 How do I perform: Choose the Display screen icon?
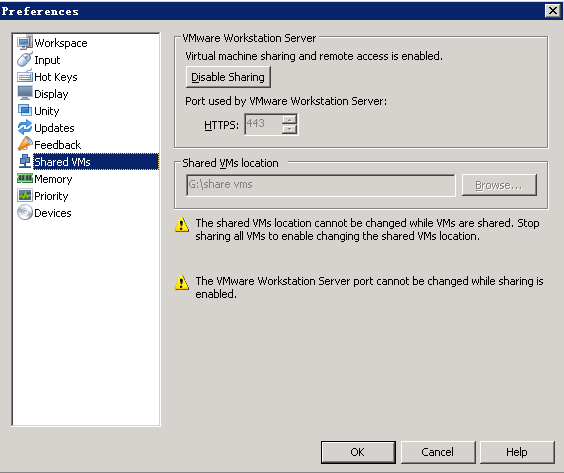(25, 94)
